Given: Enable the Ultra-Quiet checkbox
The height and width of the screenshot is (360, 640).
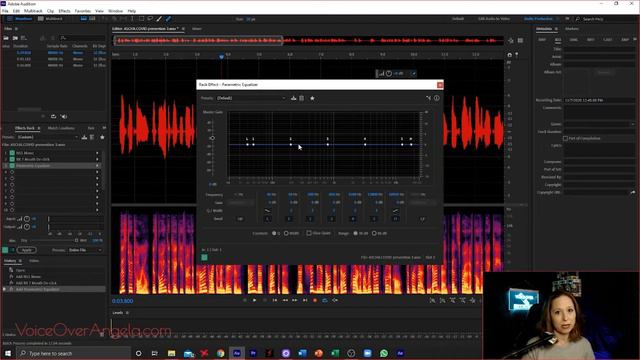Looking at the screenshot, I should tap(309, 233).
